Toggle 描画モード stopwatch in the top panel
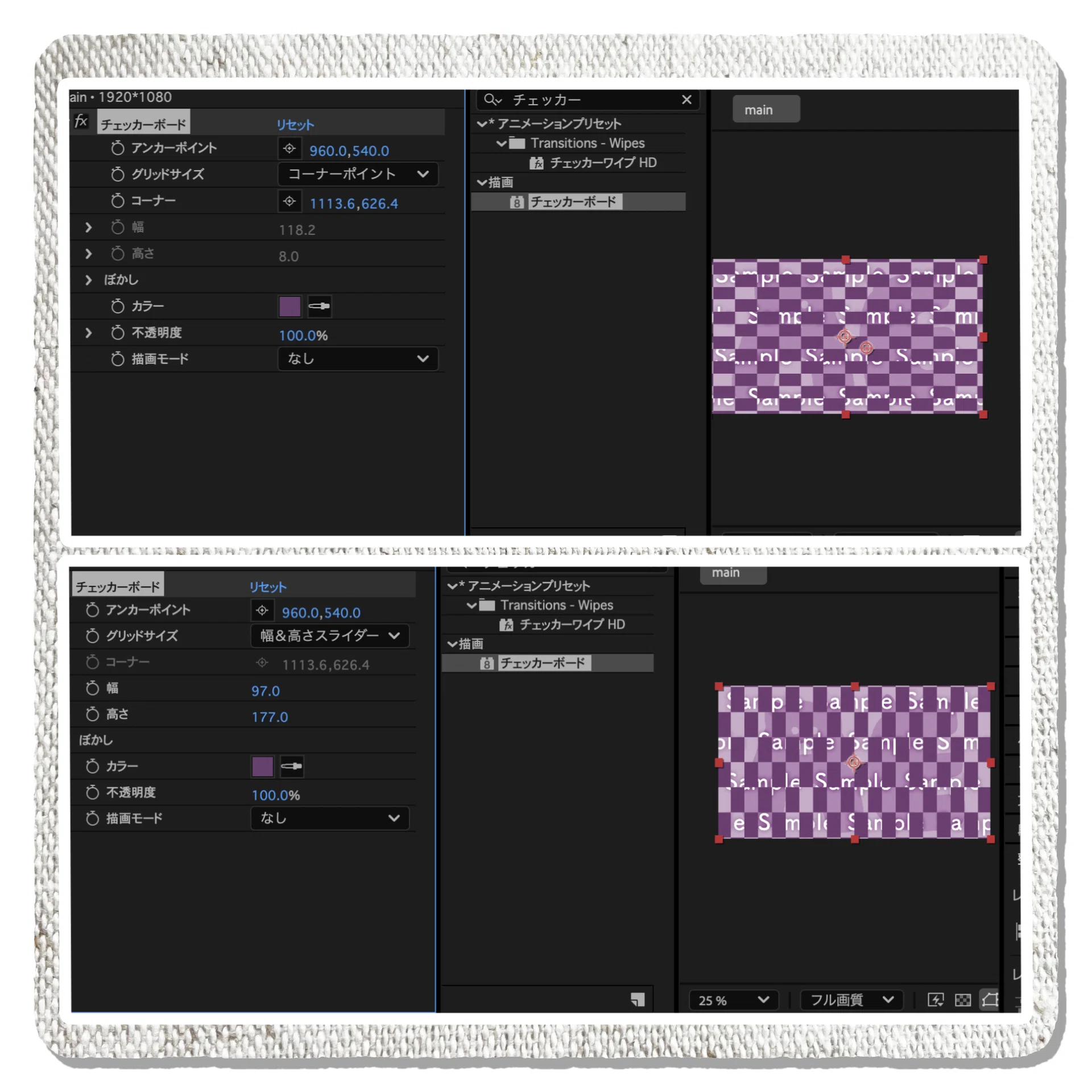Image resolution: width=1092 pixels, height=1092 pixels. [x=117, y=358]
